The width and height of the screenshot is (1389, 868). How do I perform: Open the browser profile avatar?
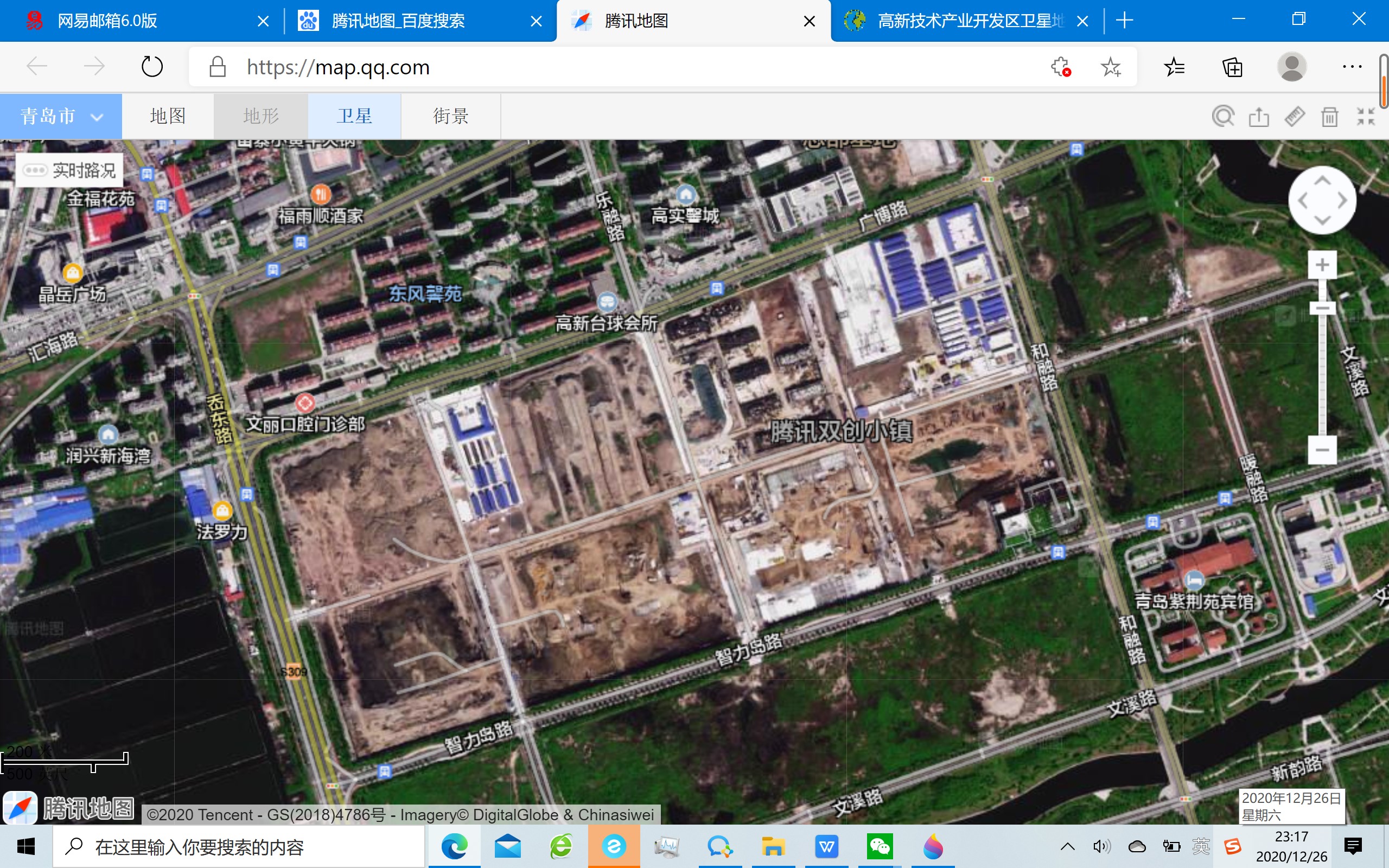pyautogui.click(x=1292, y=67)
